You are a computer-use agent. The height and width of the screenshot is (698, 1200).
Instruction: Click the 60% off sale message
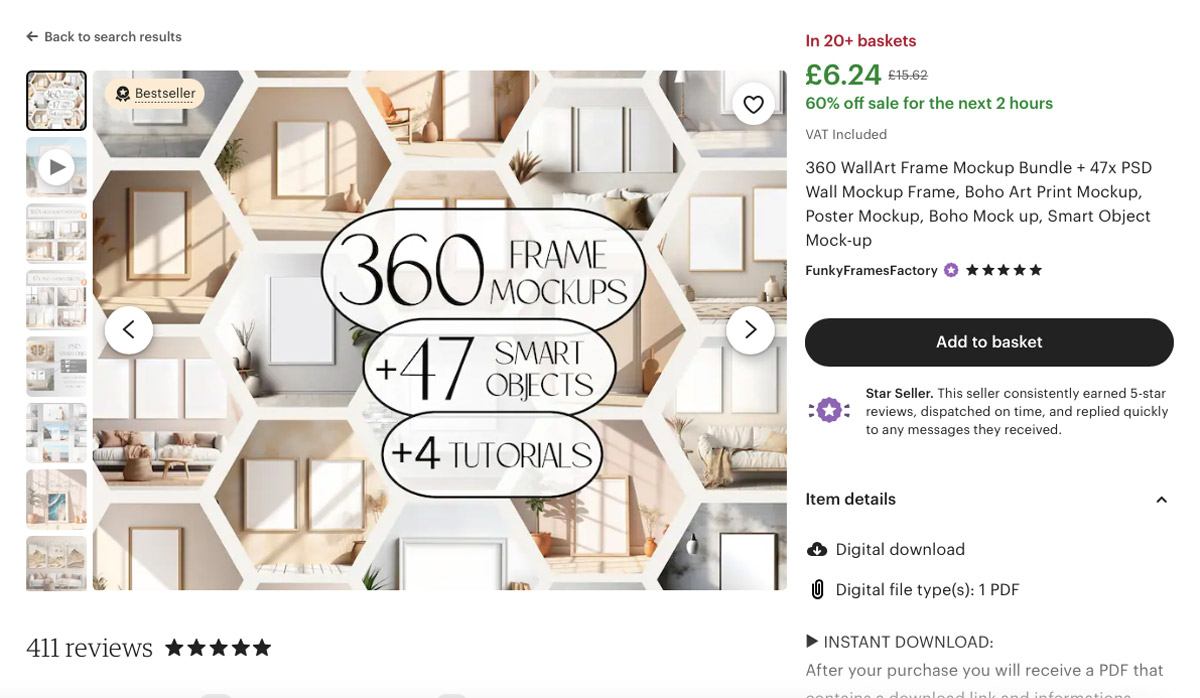(928, 102)
